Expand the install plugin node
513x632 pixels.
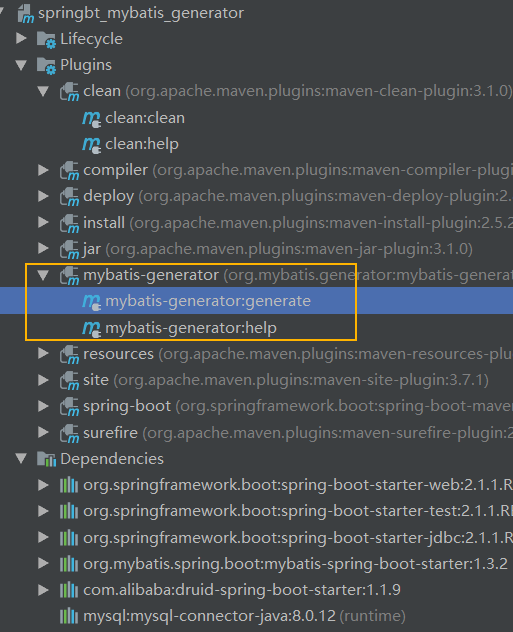(44, 222)
